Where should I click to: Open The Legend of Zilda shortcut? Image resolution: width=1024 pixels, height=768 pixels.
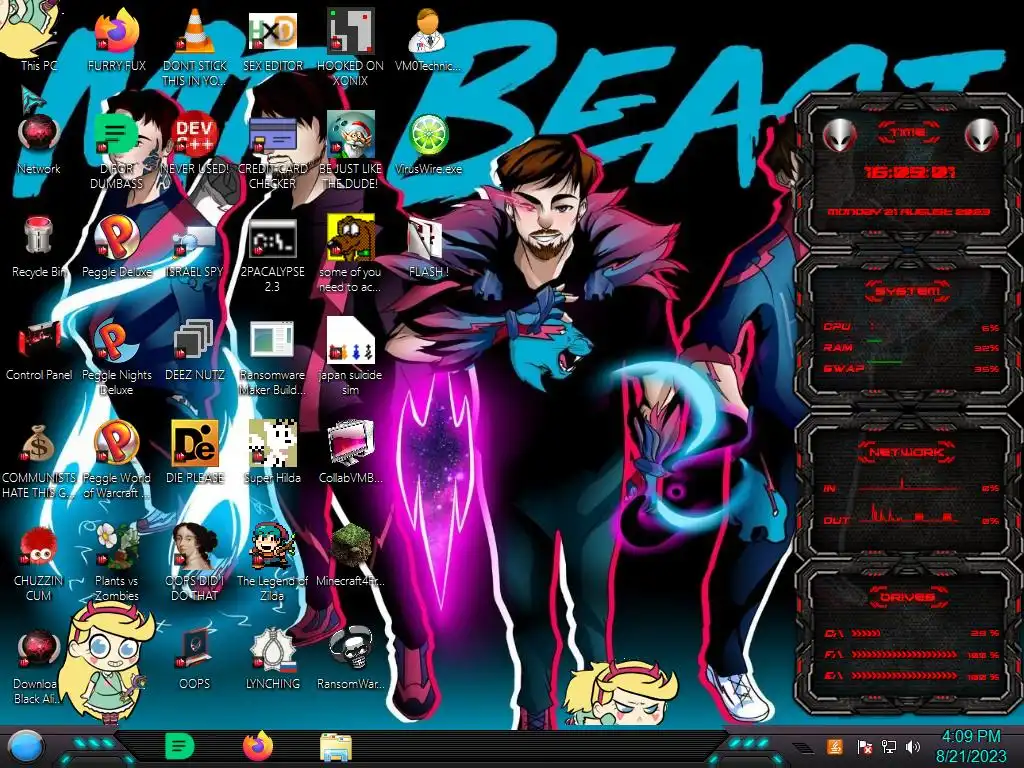point(273,562)
